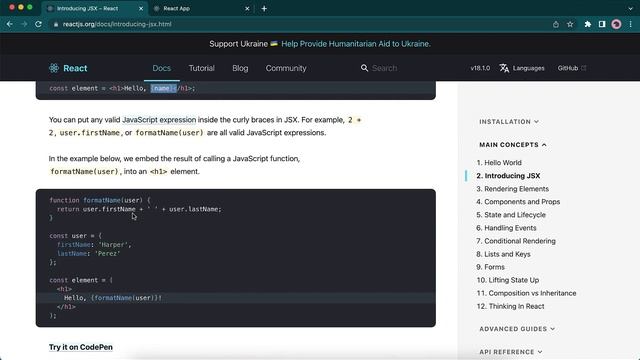Viewport: 640px width, 360px height.
Task: Click 'Perez' string in the code block
Action: (107, 253)
